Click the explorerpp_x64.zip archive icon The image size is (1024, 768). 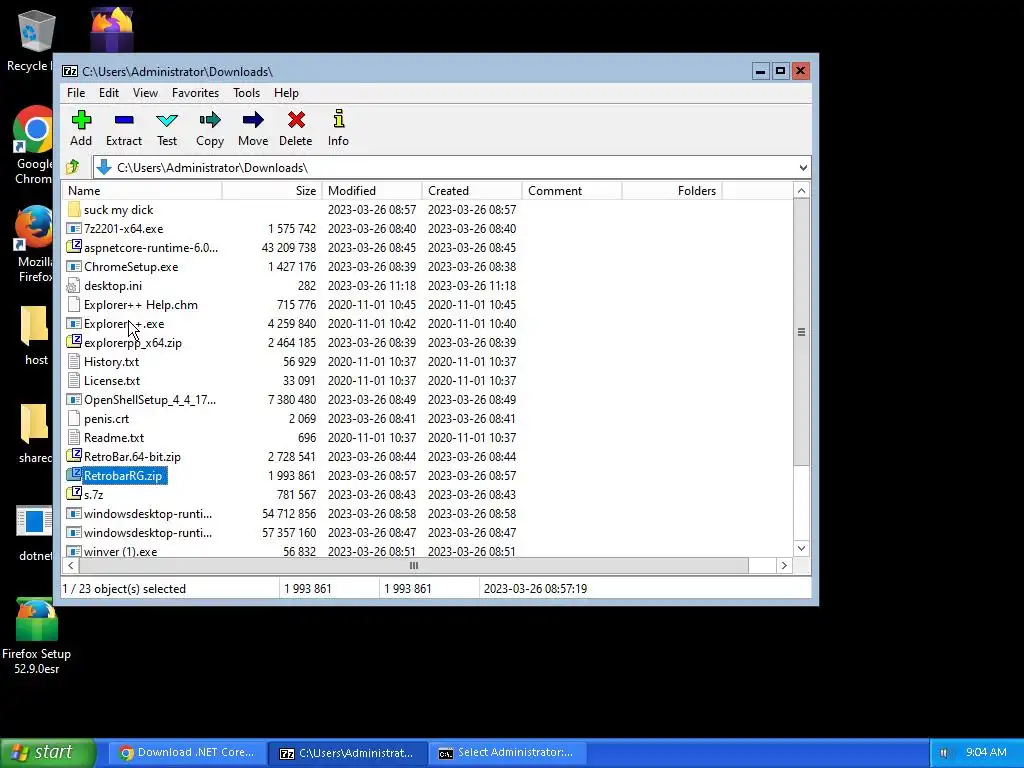point(74,342)
